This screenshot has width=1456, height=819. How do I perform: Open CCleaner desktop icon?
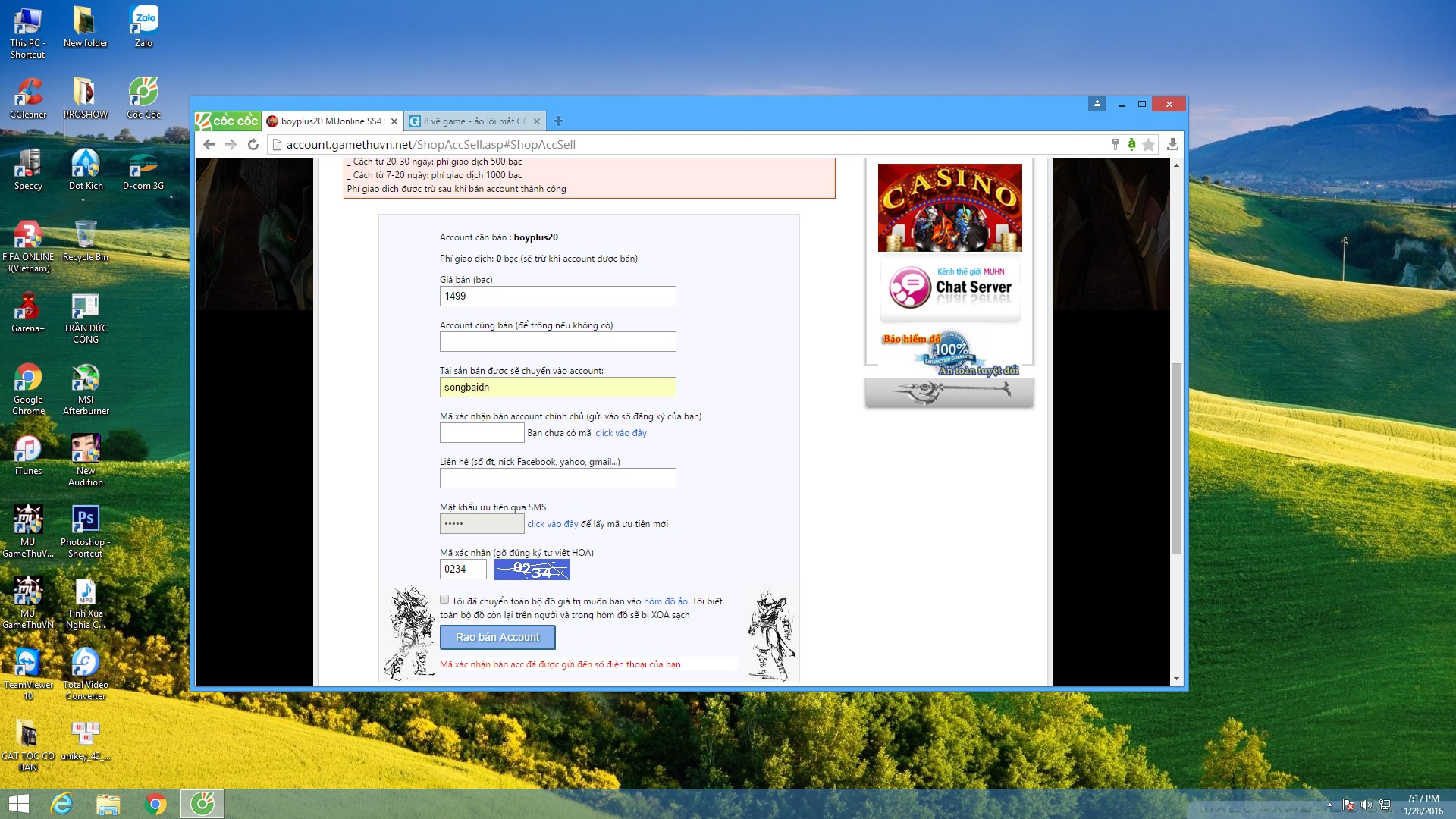pyautogui.click(x=28, y=99)
